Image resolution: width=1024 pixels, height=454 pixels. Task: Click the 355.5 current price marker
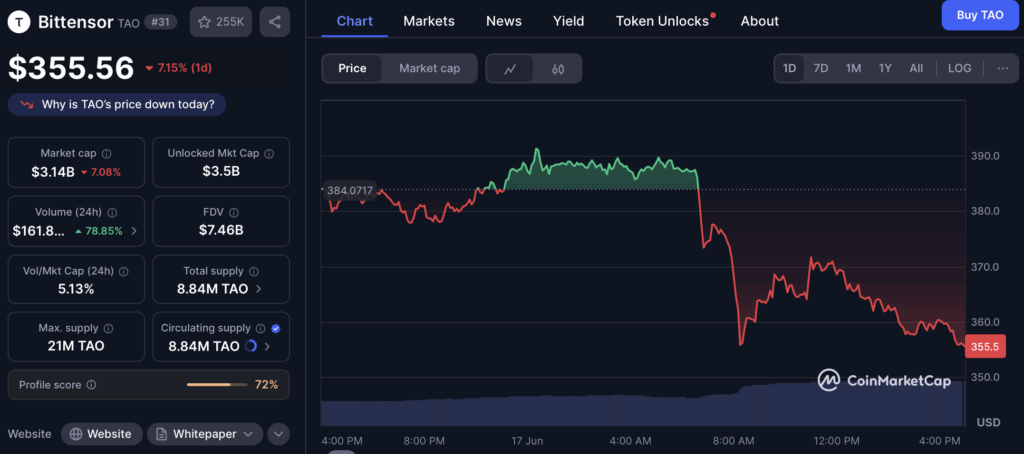point(985,346)
